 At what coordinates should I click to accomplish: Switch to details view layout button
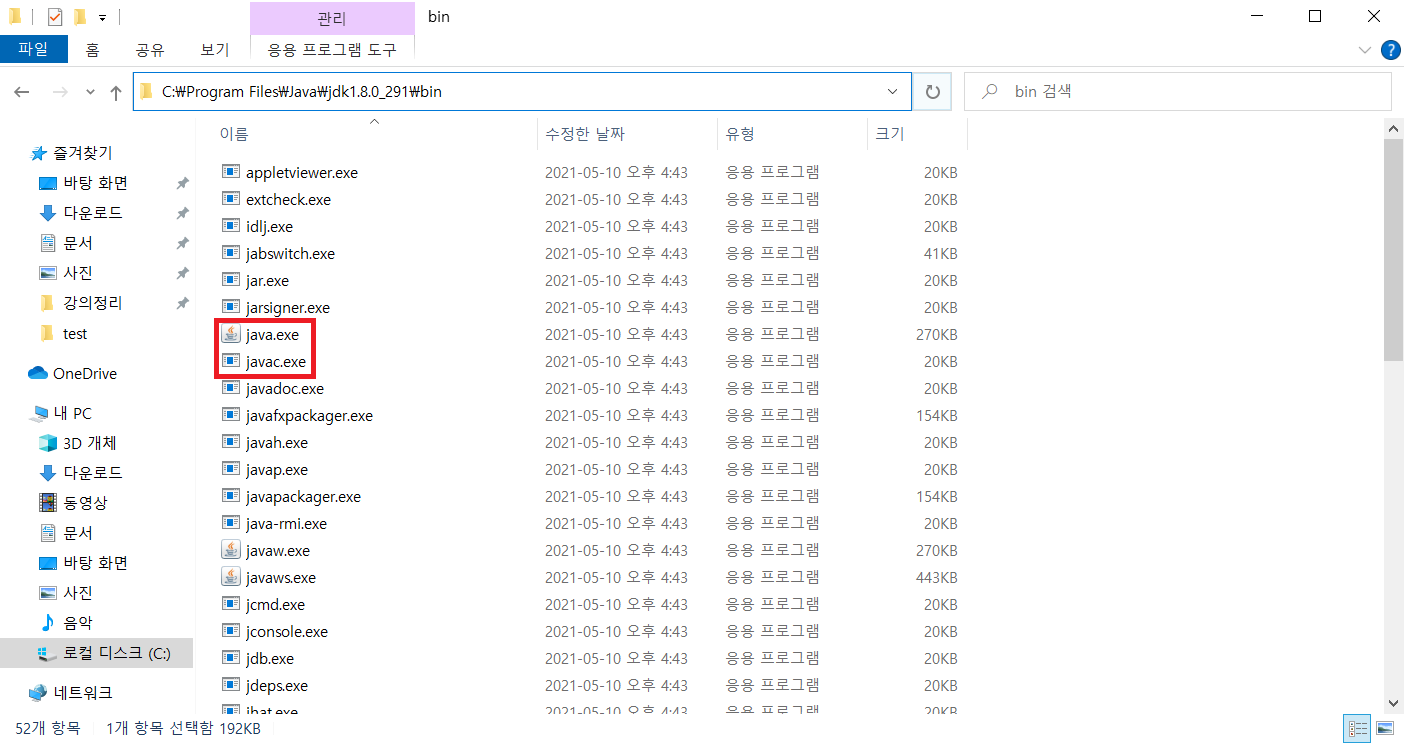tap(1358, 728)
